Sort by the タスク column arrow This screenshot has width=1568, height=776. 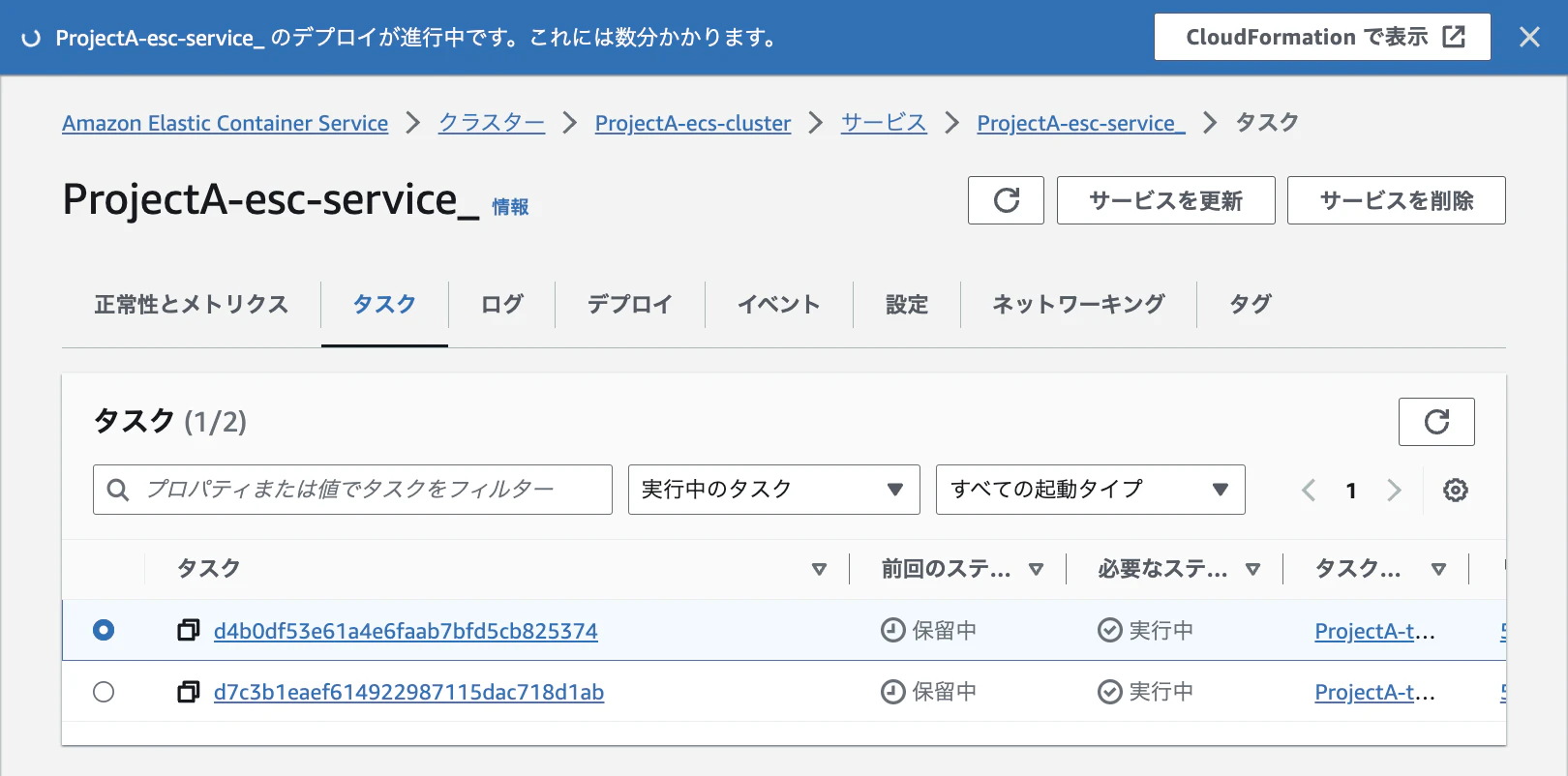coord(819,569)
